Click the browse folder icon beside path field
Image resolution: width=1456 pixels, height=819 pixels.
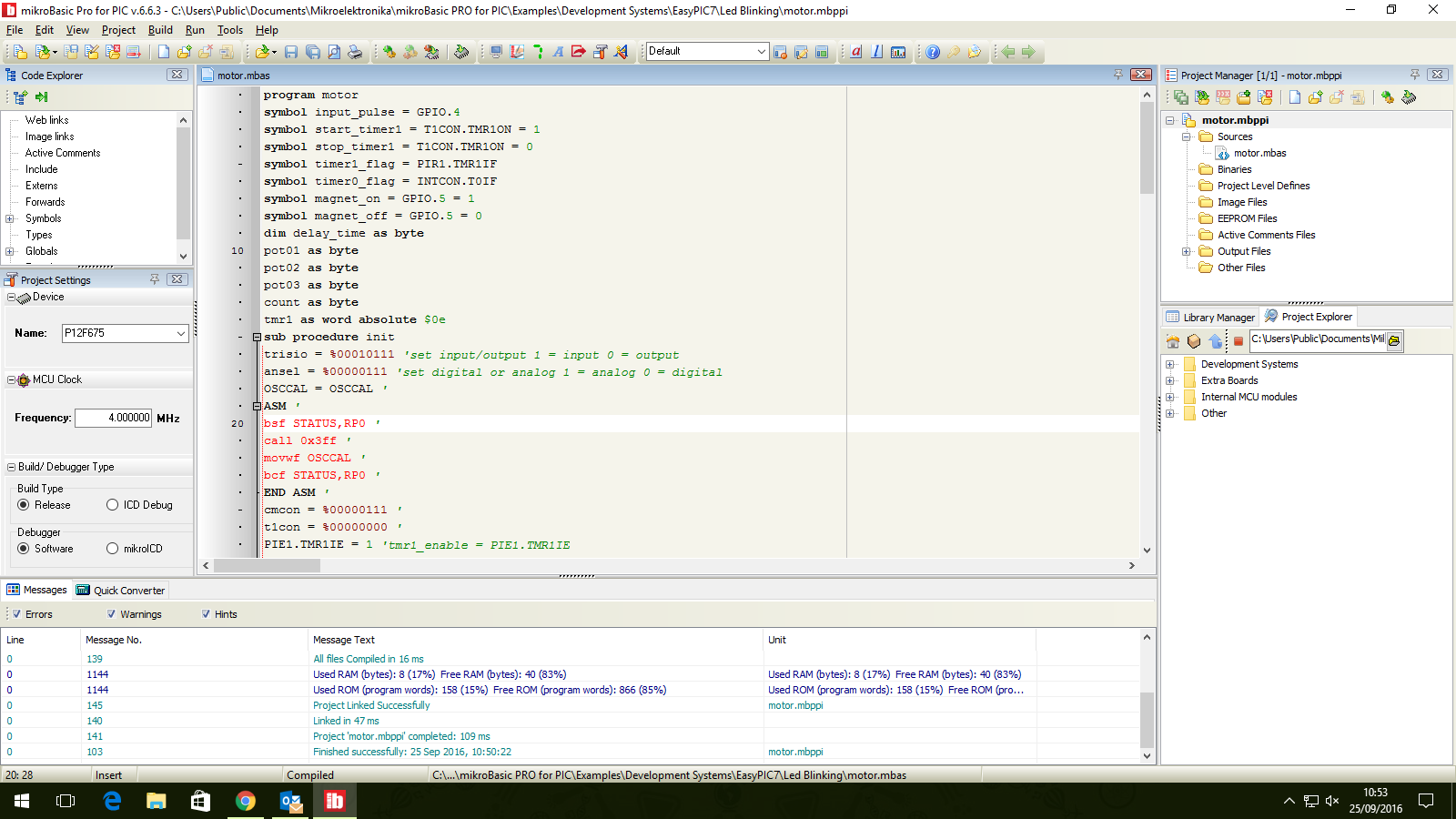(1394, 340)
